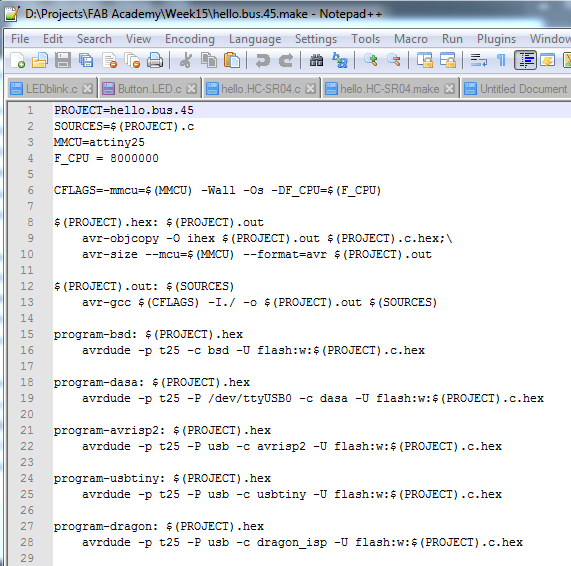Save the current file with the floppy icon
571x566 pixels.
(x=63, y=60)
